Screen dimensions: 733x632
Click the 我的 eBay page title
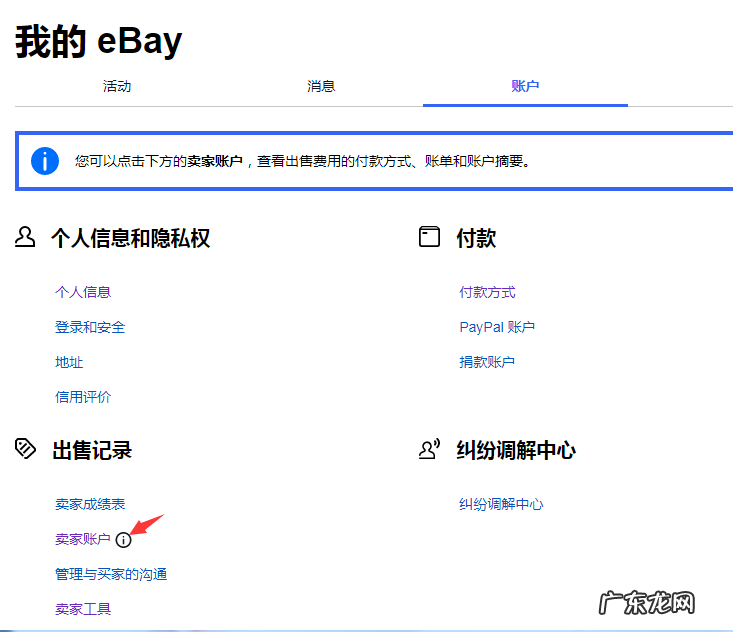(98, 42)
